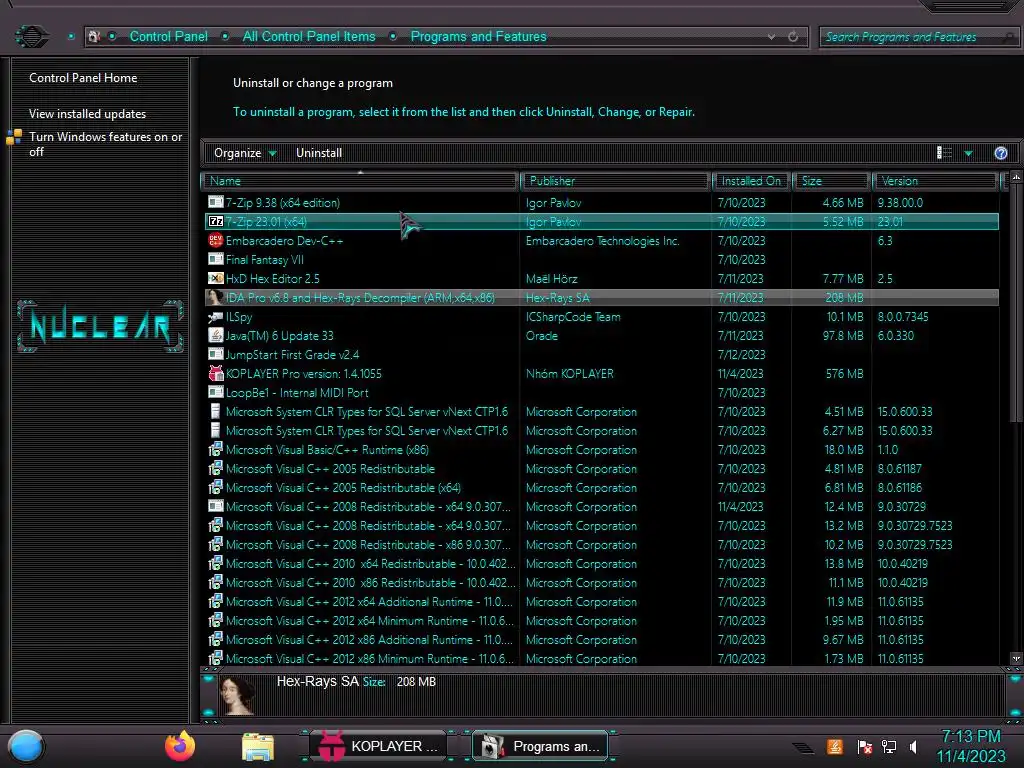Go to All Control Panel Items breadcrumb
The image size is (1024, 768).
[309, 37]
